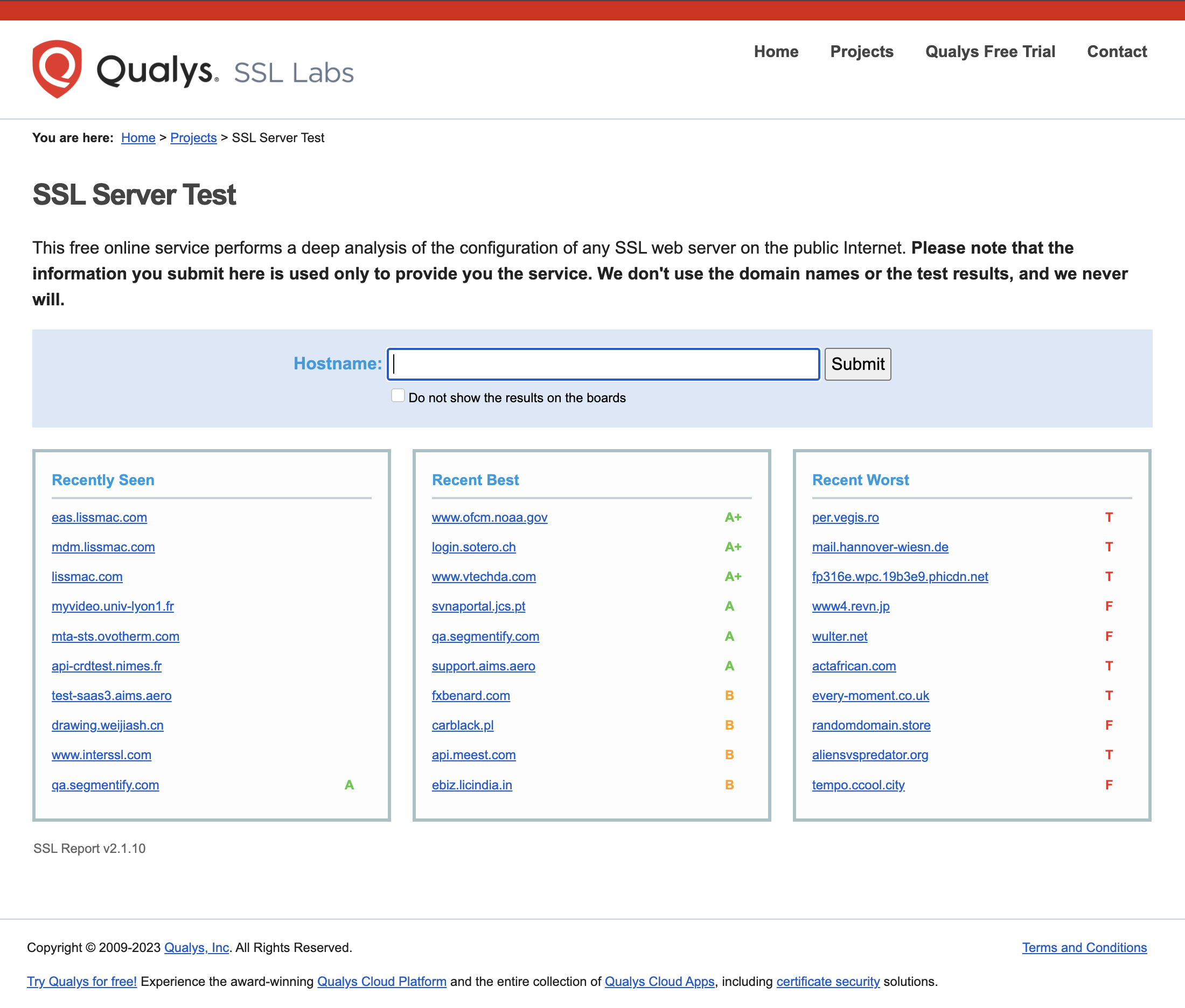This screenshot has width=1185, height=1008.
Task: Click the Hostname input field
Action: (603, 363)
